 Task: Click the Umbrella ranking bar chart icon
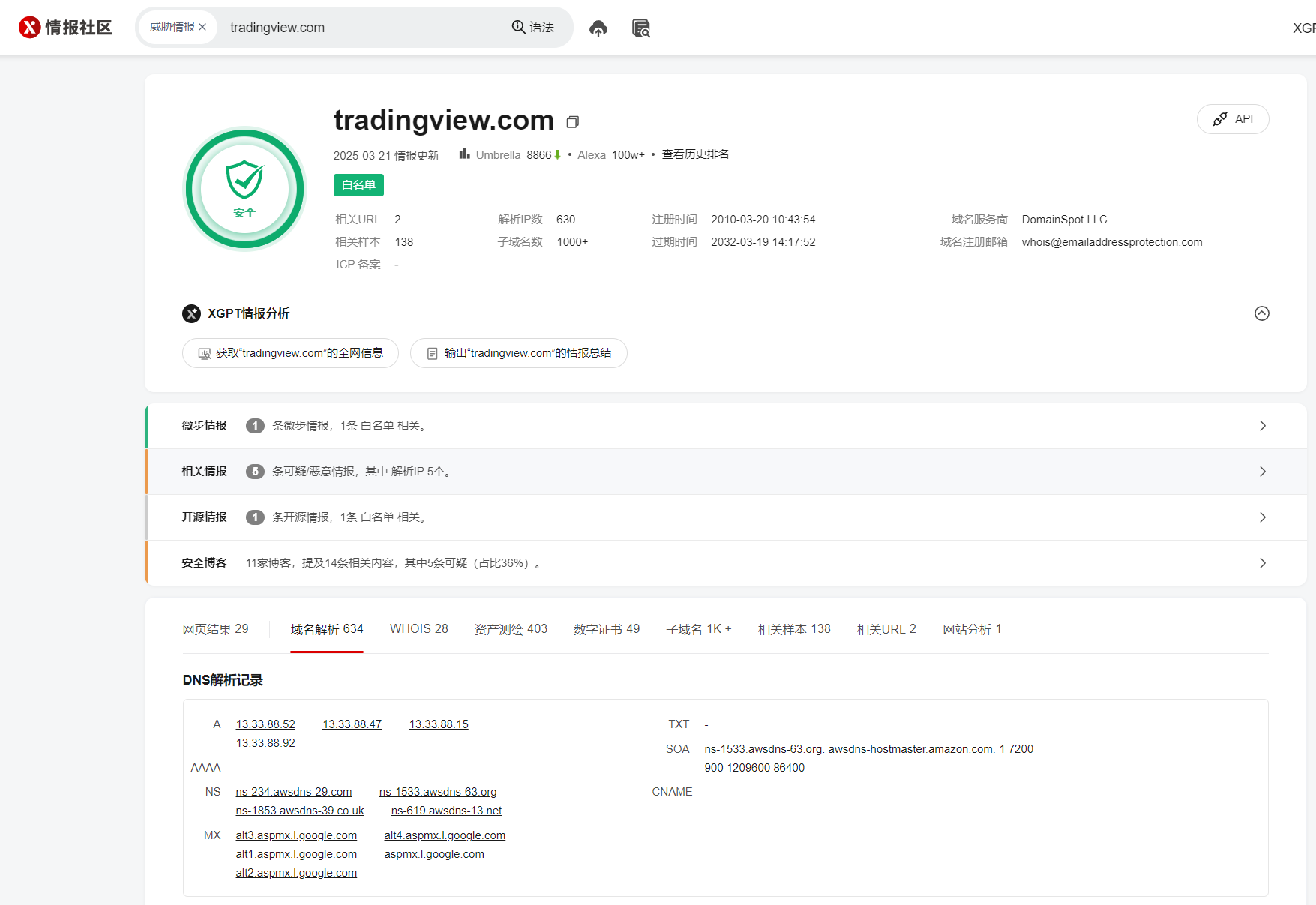coord(465,154)
